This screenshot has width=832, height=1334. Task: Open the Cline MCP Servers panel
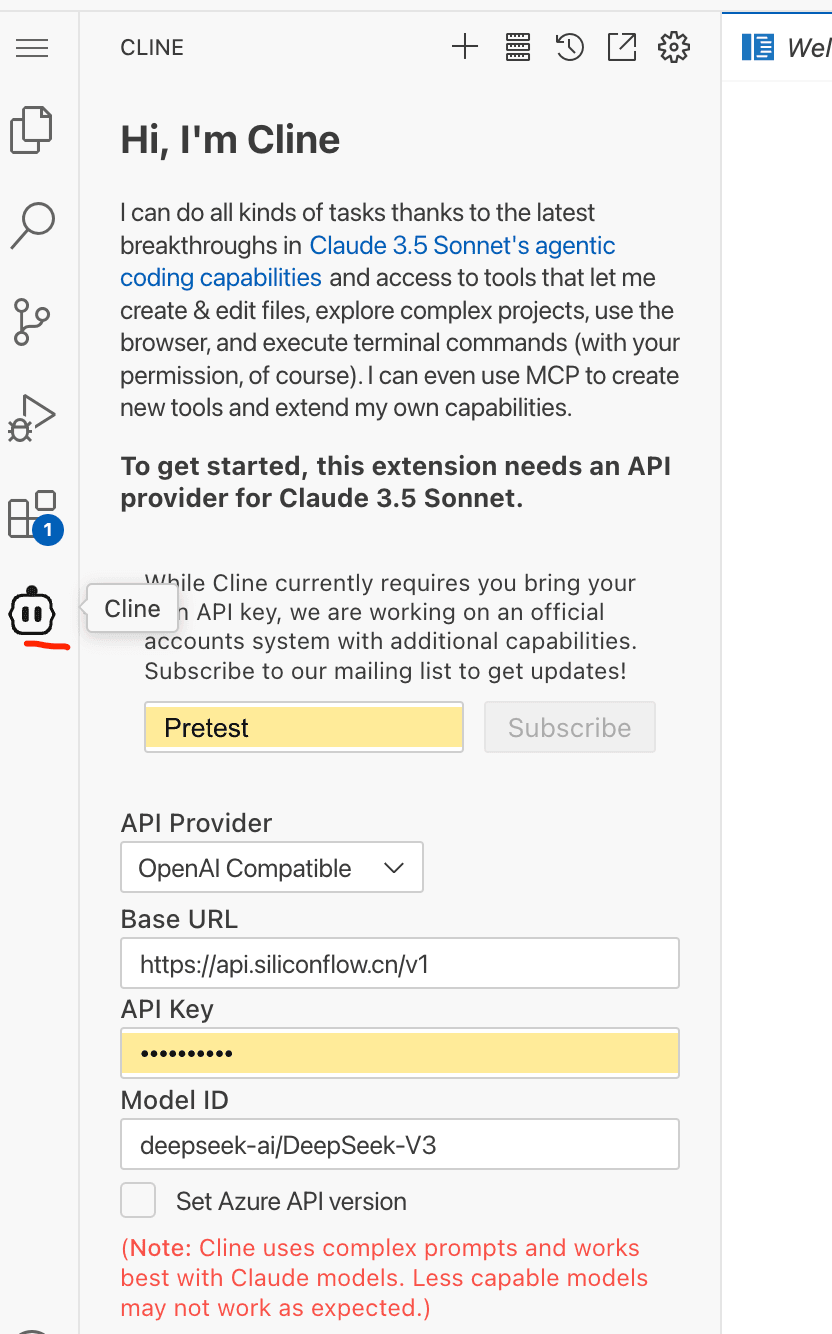[x=517, y=47]
